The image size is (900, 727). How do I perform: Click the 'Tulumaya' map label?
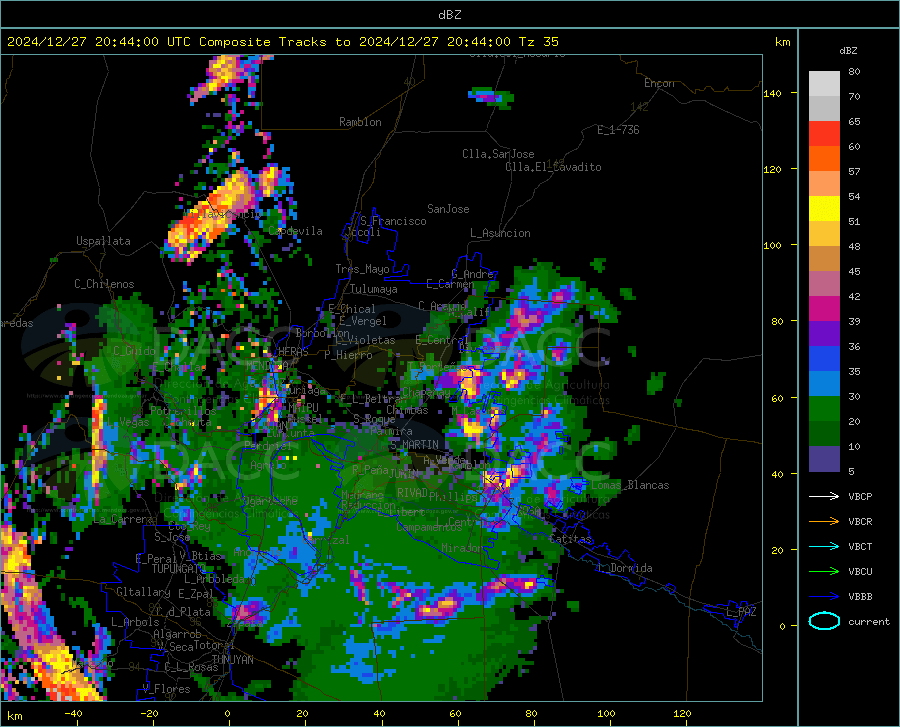click(374, 289)
